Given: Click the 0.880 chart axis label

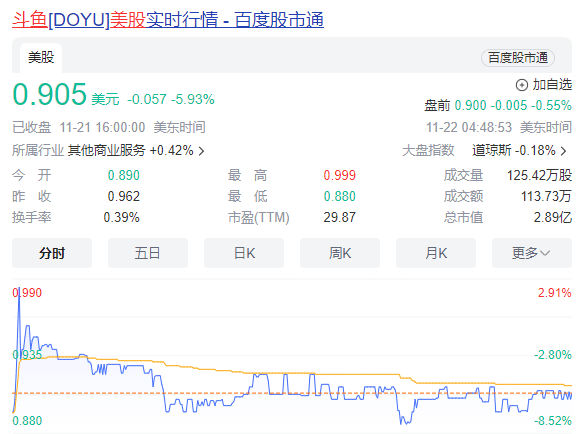Looking at the screenshot, I should pos(27,421).
